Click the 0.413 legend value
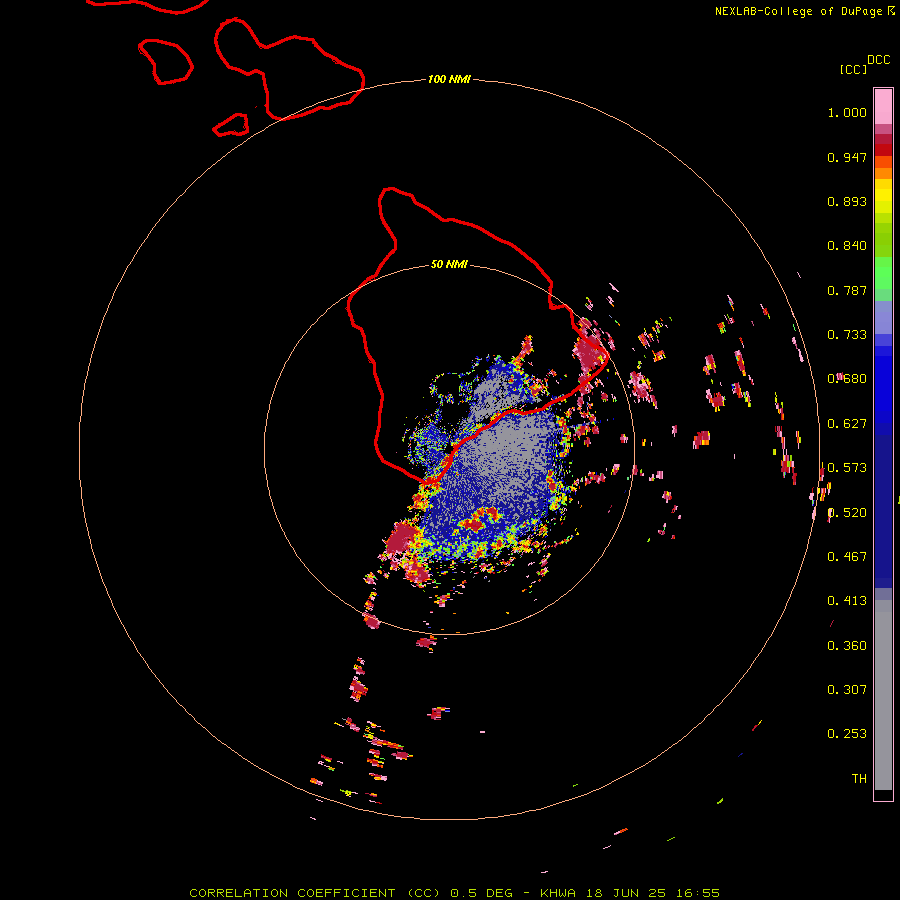900x900 pixels. 847,601
